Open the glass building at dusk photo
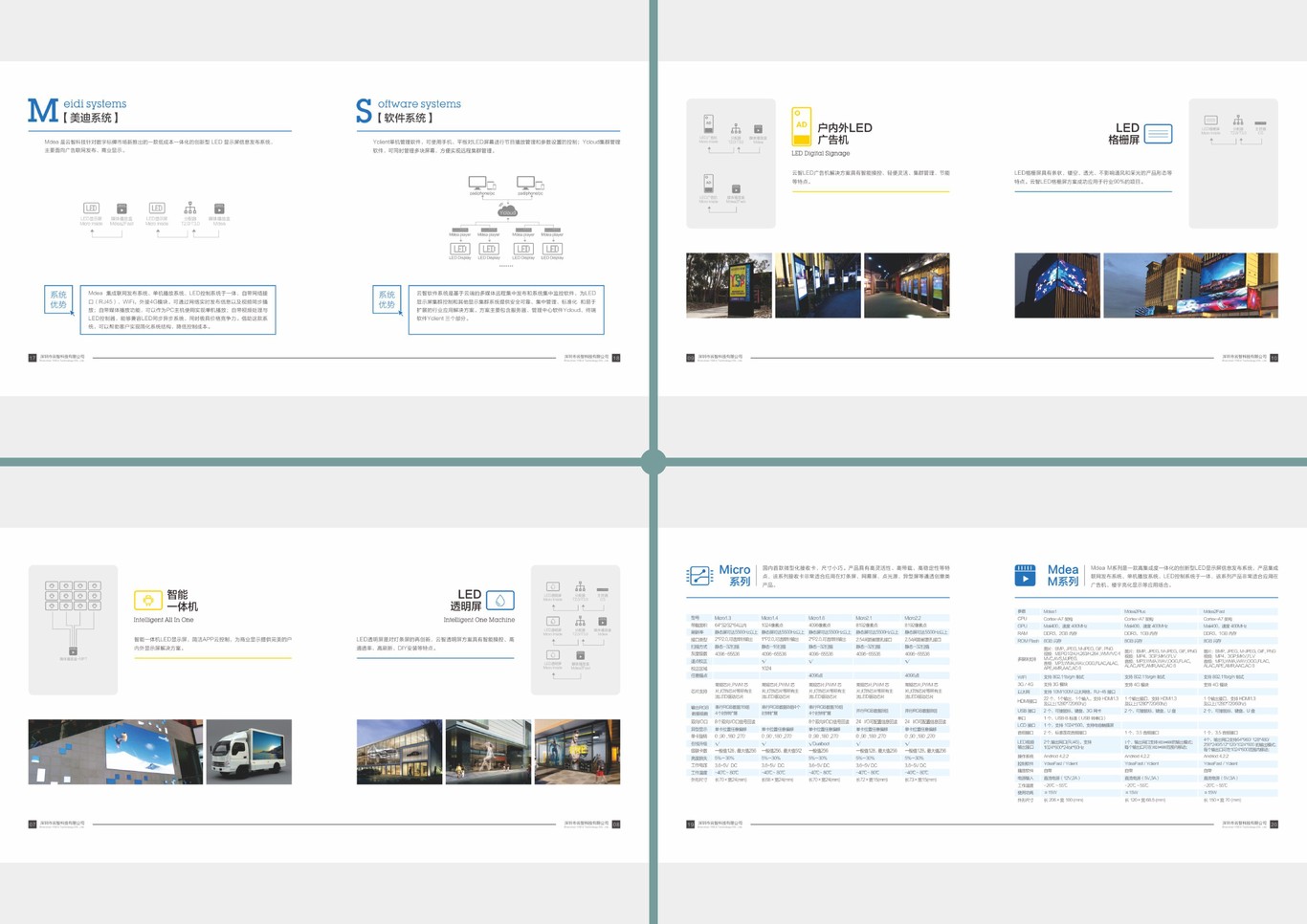The image size is (1307, 924). tap(399, 752)
